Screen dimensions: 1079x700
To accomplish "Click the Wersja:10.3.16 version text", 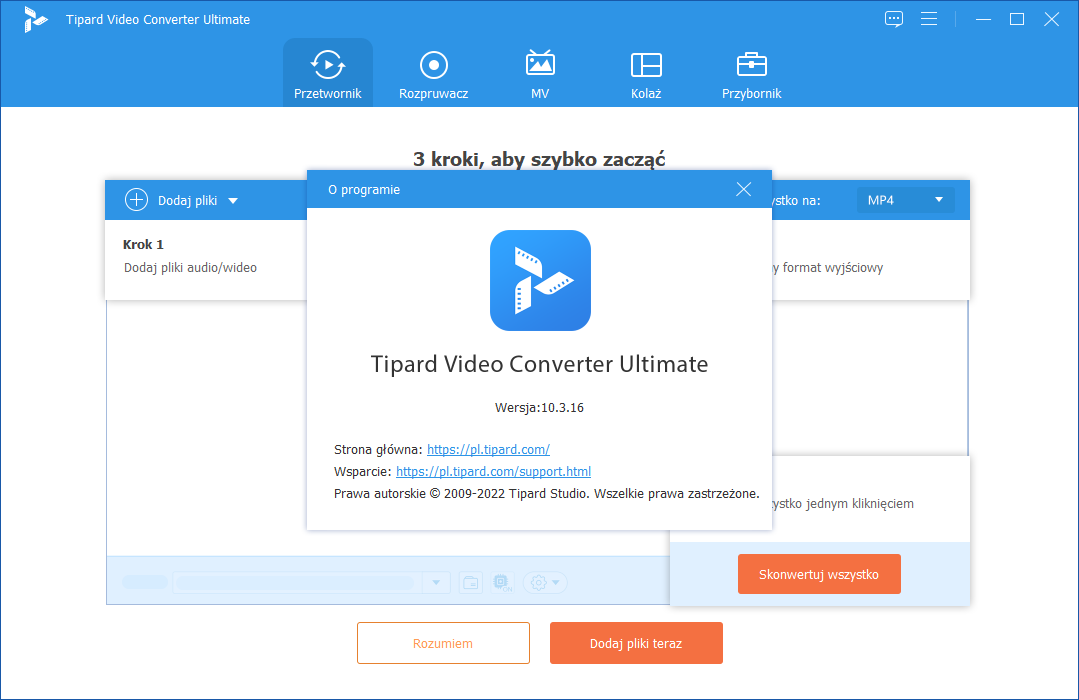I will (540, 407).
